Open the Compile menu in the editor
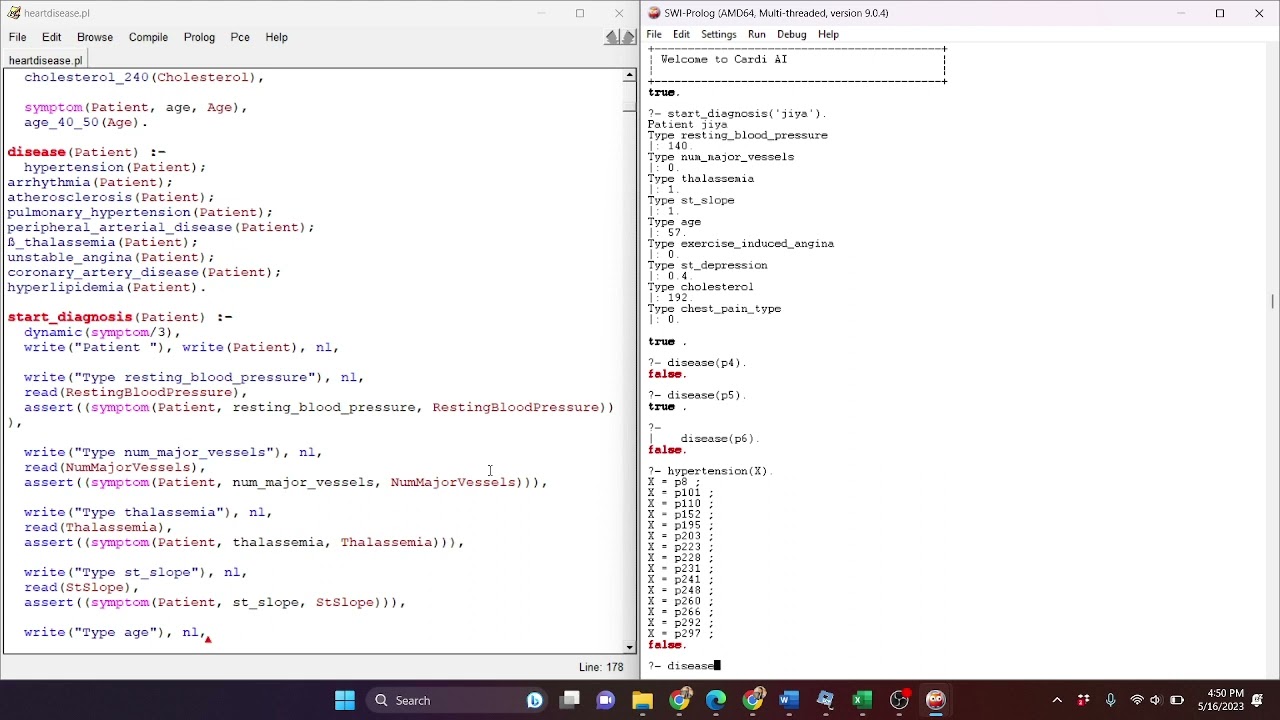This screenshot has width=1280, height=720. 148,37
